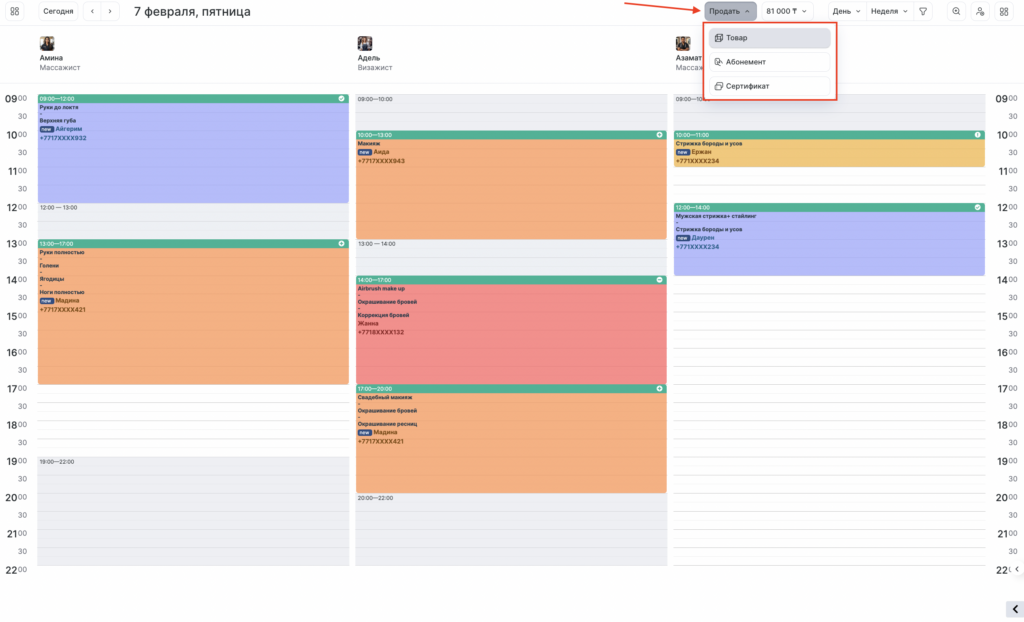Collapse side panel with bottom-right chevron
This screenshot has height=622, width=1024.
coord(1011,608)
